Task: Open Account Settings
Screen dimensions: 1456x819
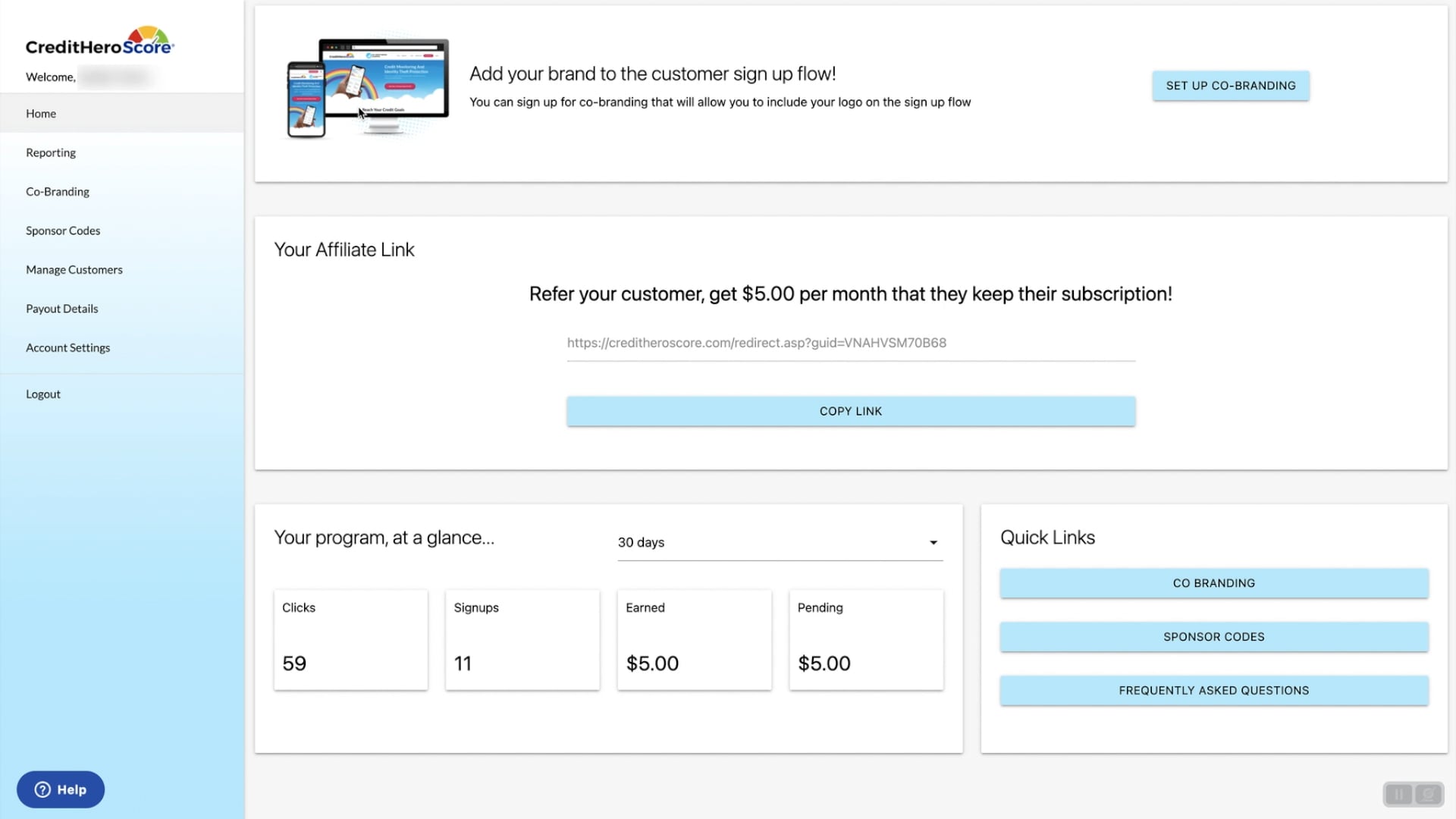Action: coord(68,348)
